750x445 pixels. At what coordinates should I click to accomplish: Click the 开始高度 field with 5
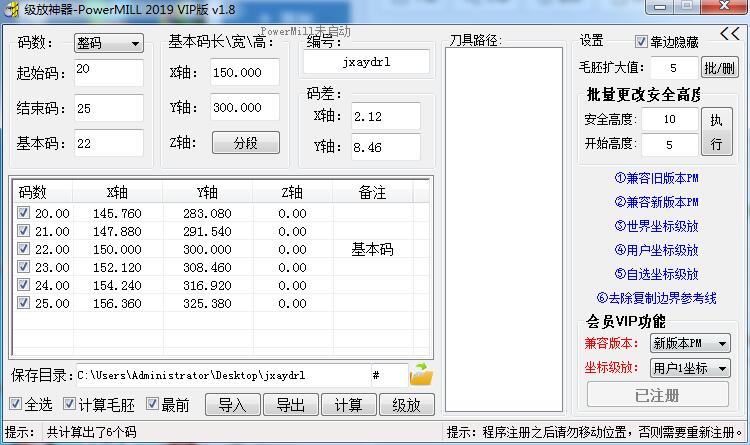coord(670,145)
